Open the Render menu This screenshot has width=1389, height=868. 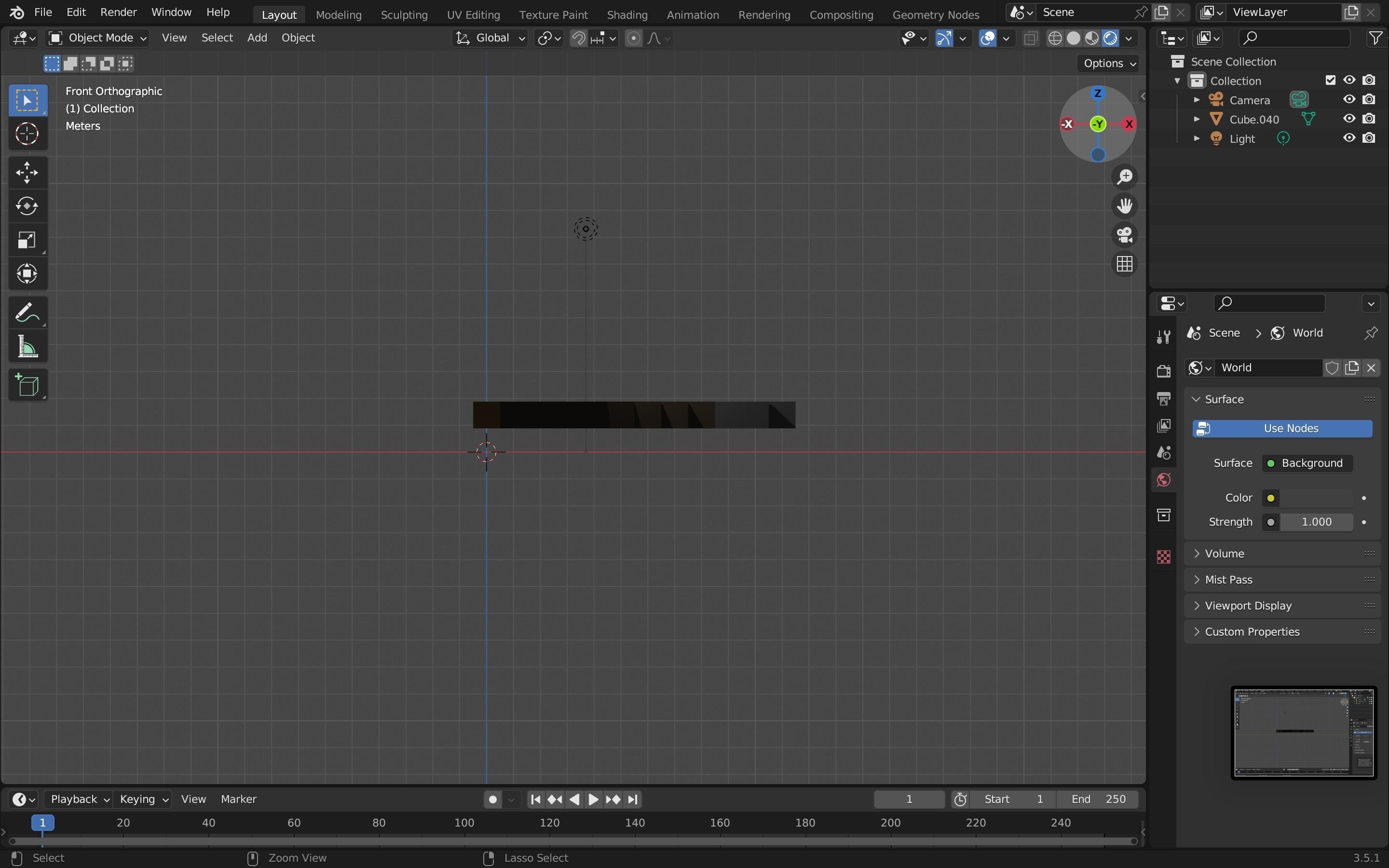[118, 12]
